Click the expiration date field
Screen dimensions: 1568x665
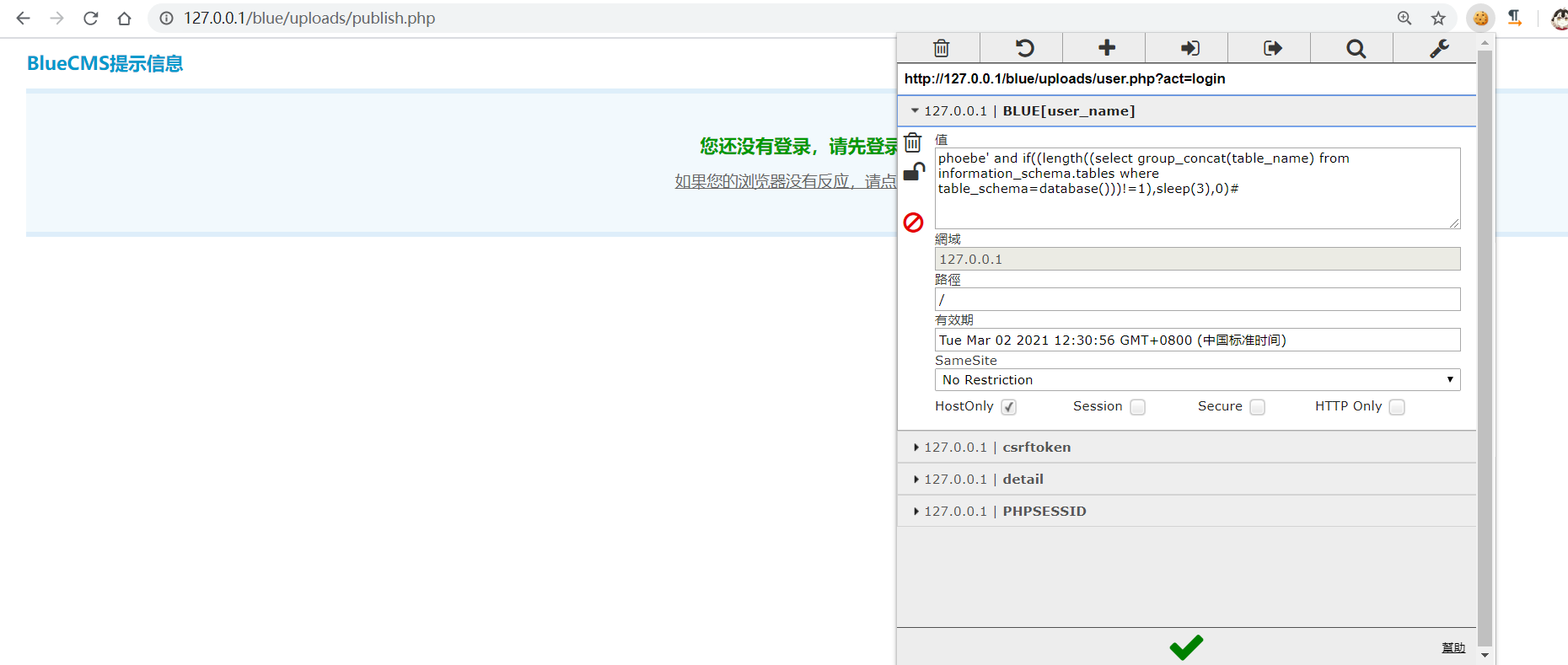pyautogui.click(x=1197, y=340)
